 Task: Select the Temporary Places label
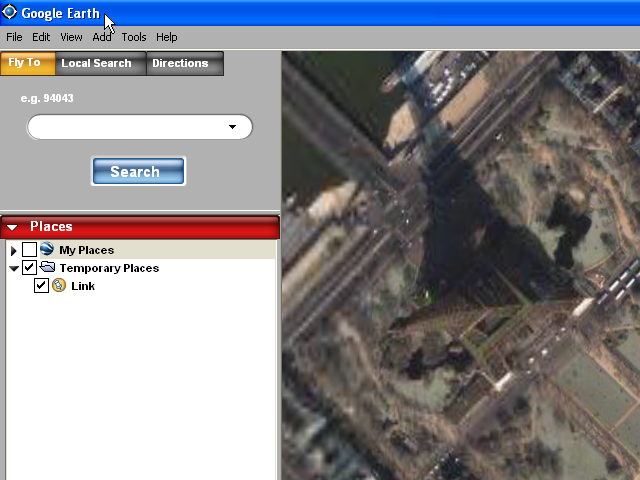[109, 268]
